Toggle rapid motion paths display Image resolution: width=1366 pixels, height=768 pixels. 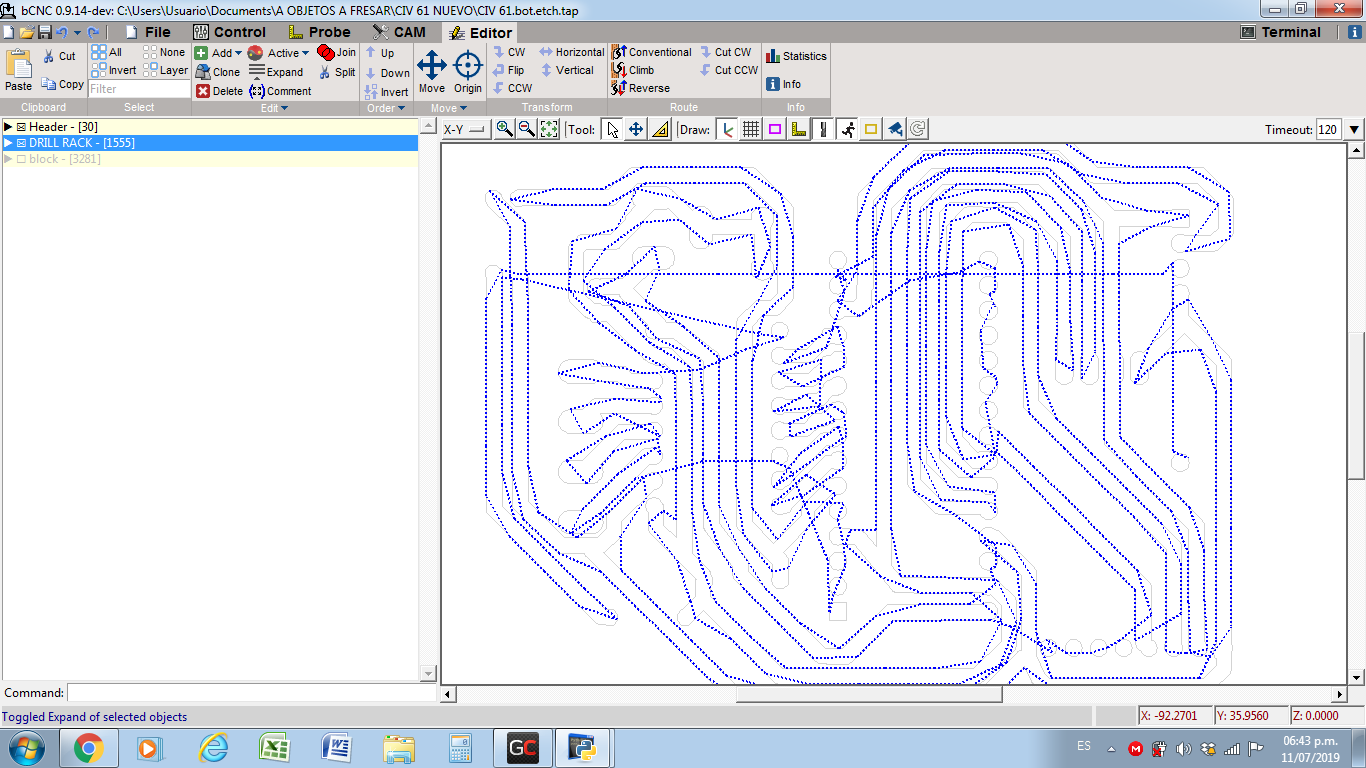tap(847, 129)
